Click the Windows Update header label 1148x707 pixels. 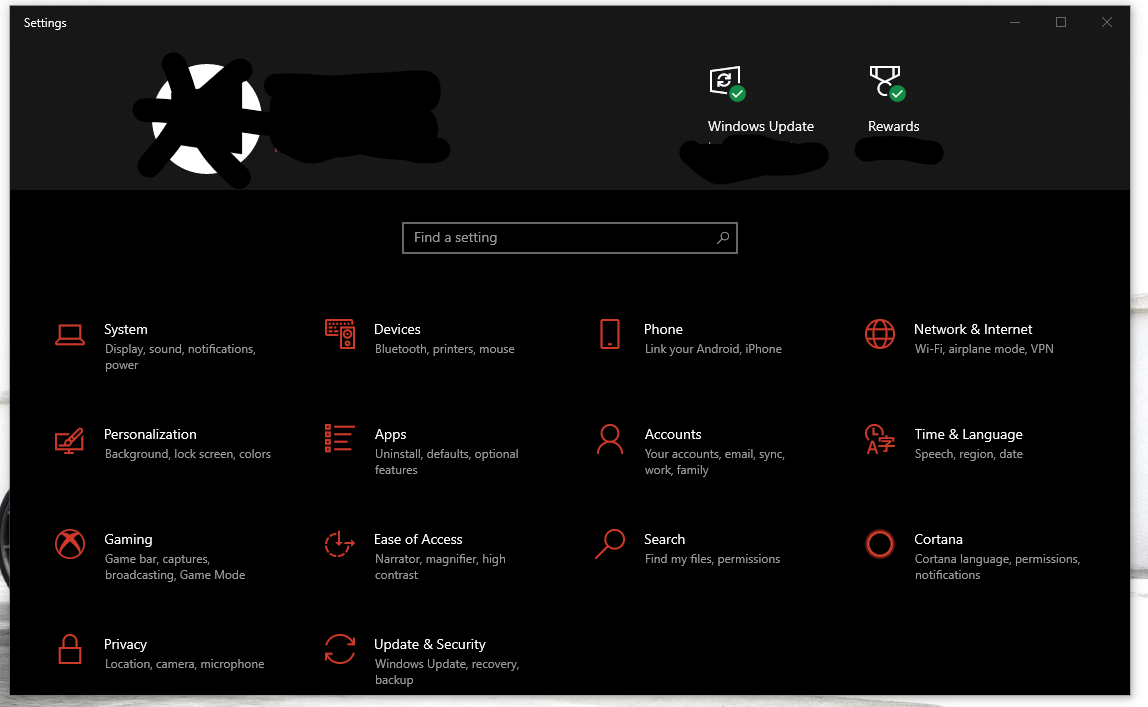pos(761,126)
